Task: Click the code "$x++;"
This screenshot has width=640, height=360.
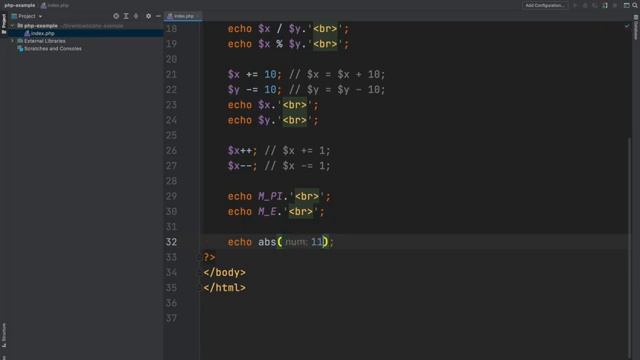Action: click(x=242, y=151)
